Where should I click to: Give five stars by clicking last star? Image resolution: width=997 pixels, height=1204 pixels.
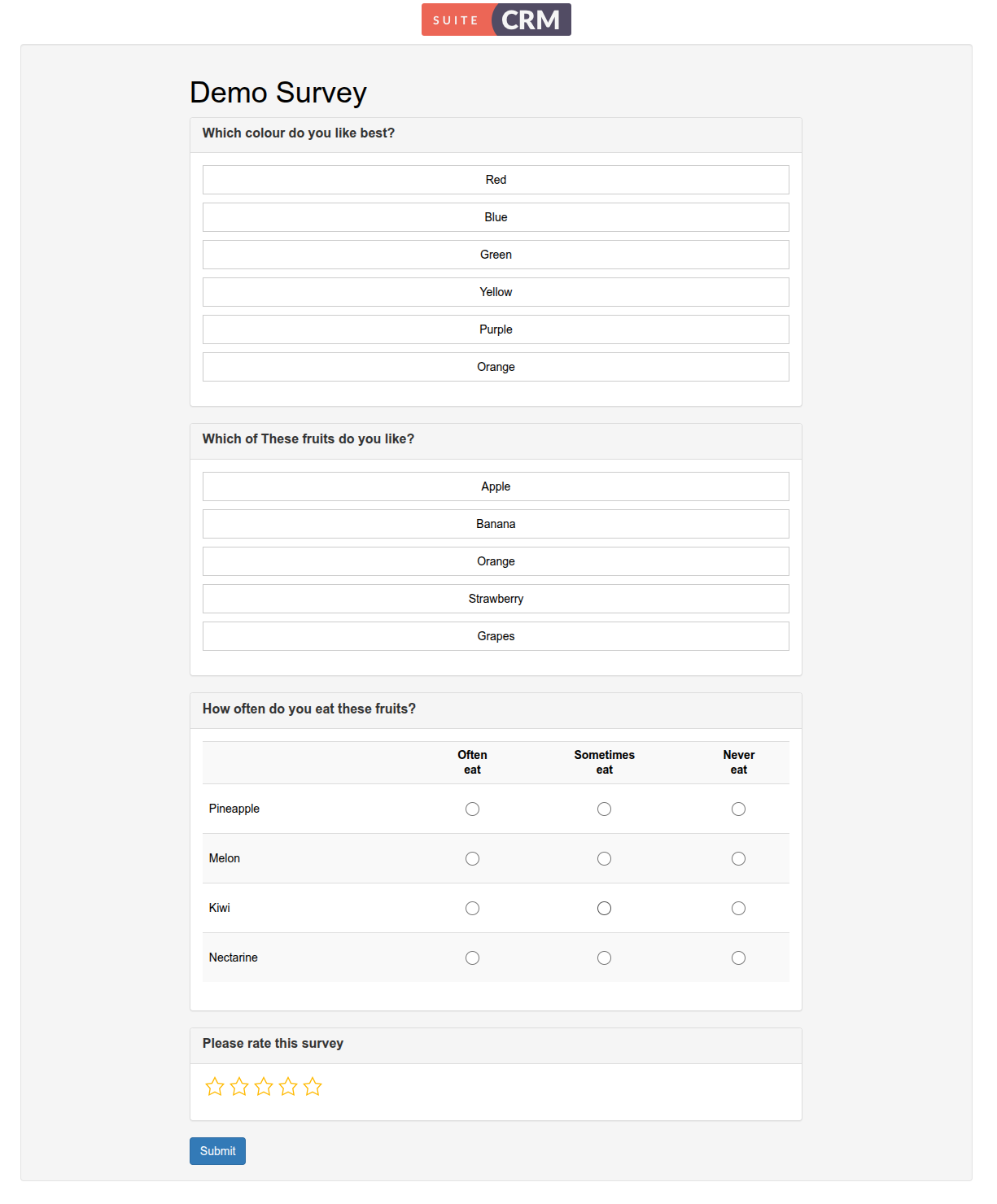click(x=313, y=1086)
